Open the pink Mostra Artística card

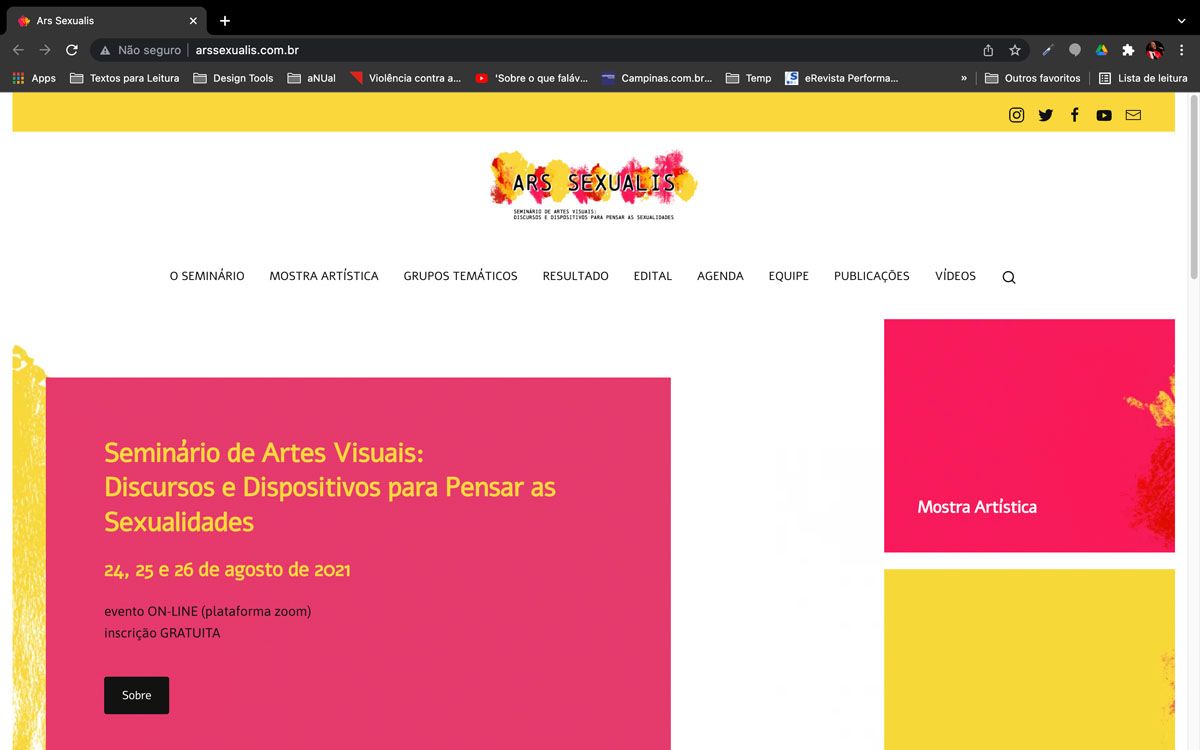(x=1028, y=435)
